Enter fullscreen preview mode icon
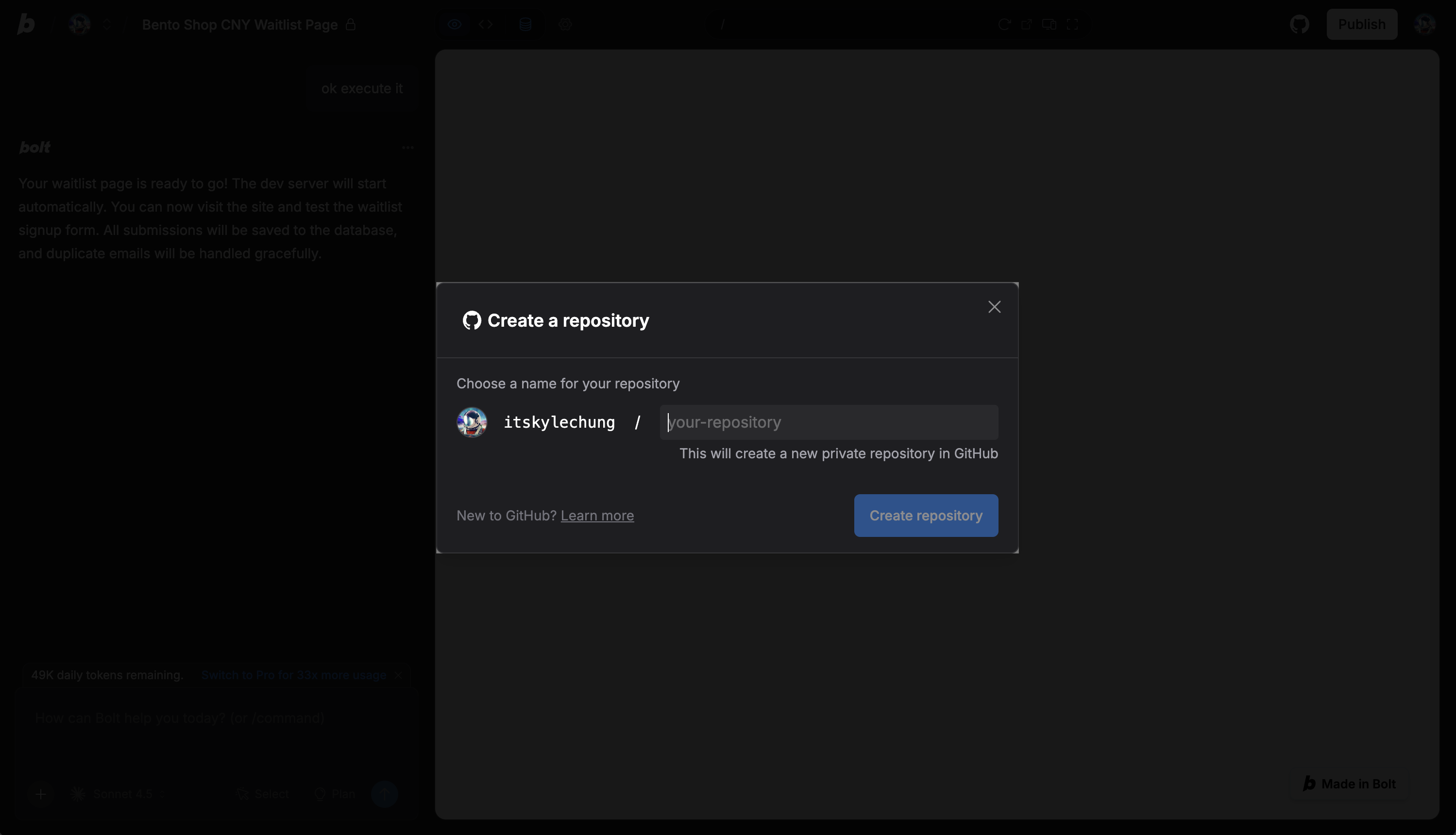1456x835 pixels. click(x=1072, y=24)
